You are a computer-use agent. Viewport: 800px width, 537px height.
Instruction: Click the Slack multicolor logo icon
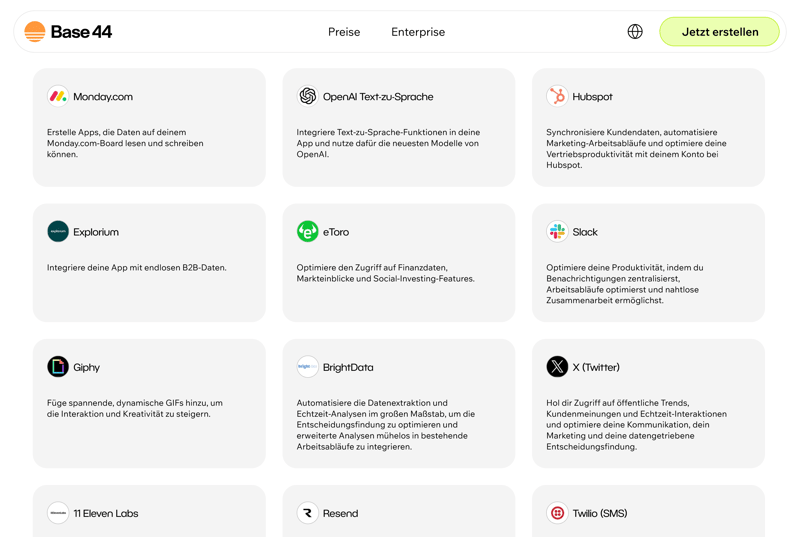557,231
